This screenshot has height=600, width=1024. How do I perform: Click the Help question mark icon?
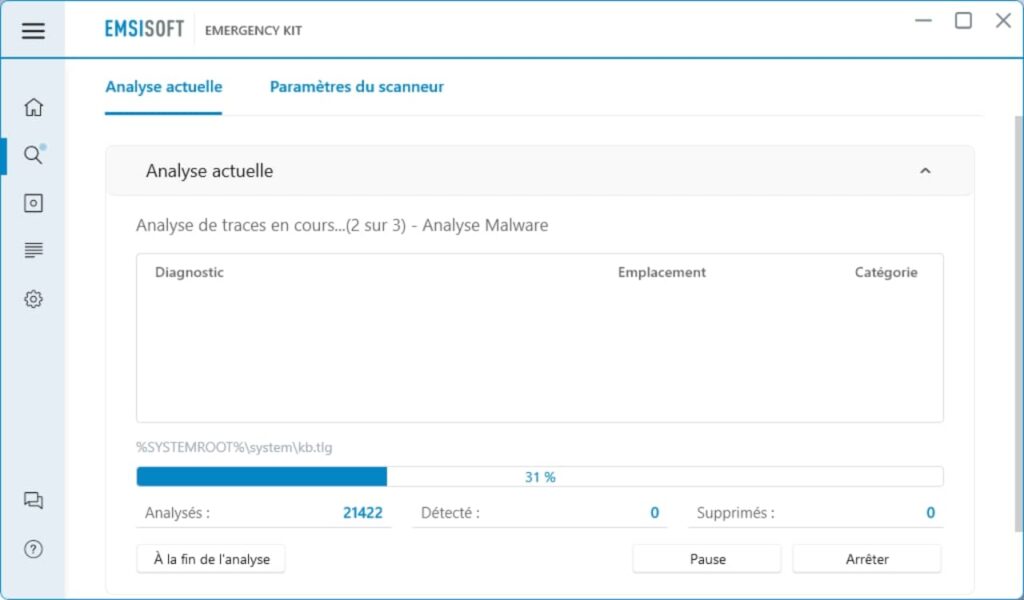click(33, 549)
